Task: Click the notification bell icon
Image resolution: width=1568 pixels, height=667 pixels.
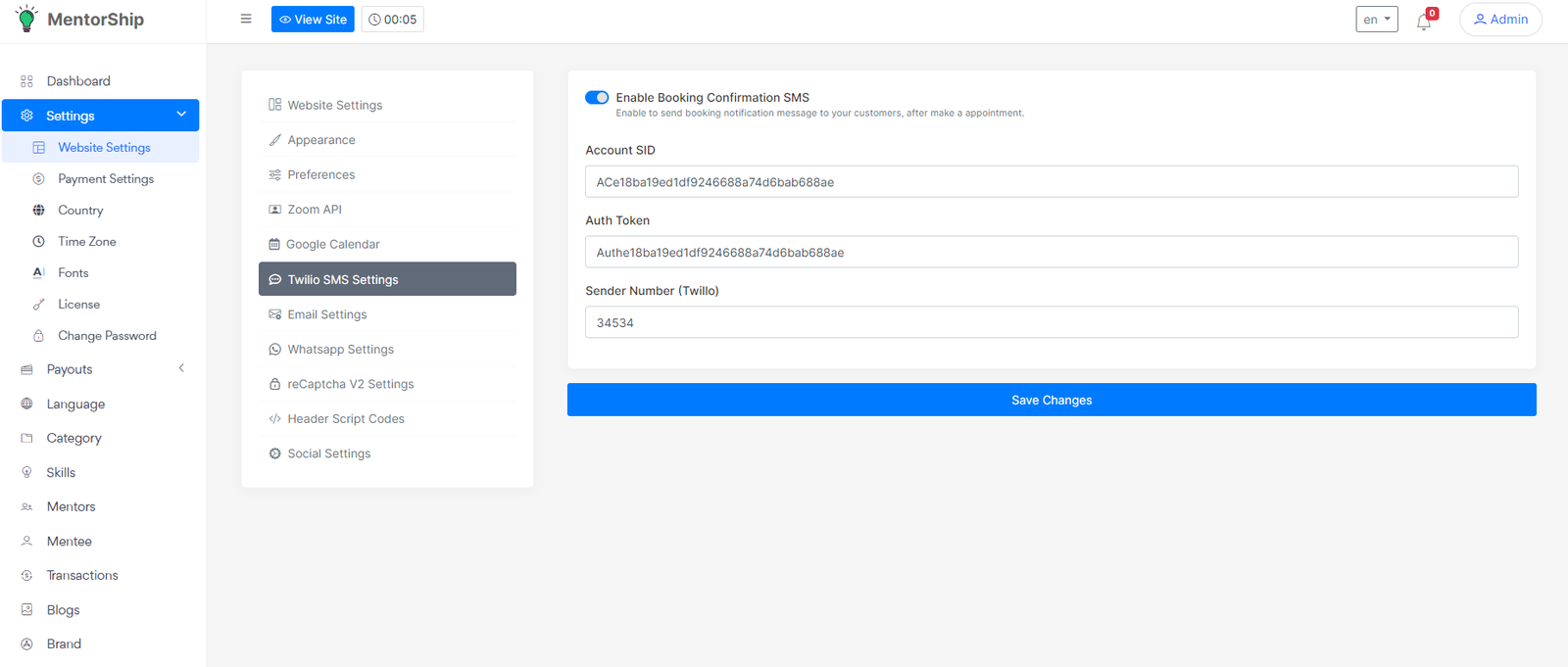Action: pyautogui.click(x=1423, y=22)
